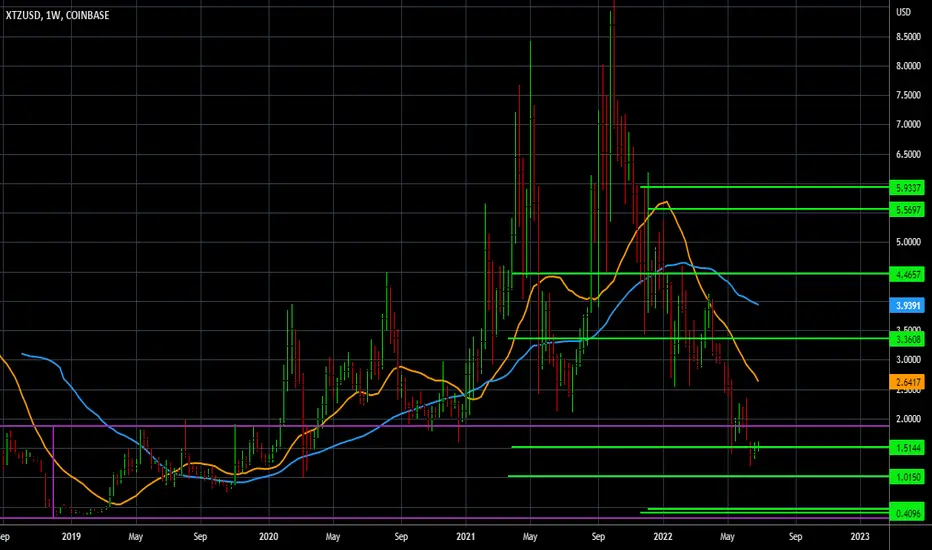
Task: Click the blue 3.9391 moving average label
Action: (907, 306)
